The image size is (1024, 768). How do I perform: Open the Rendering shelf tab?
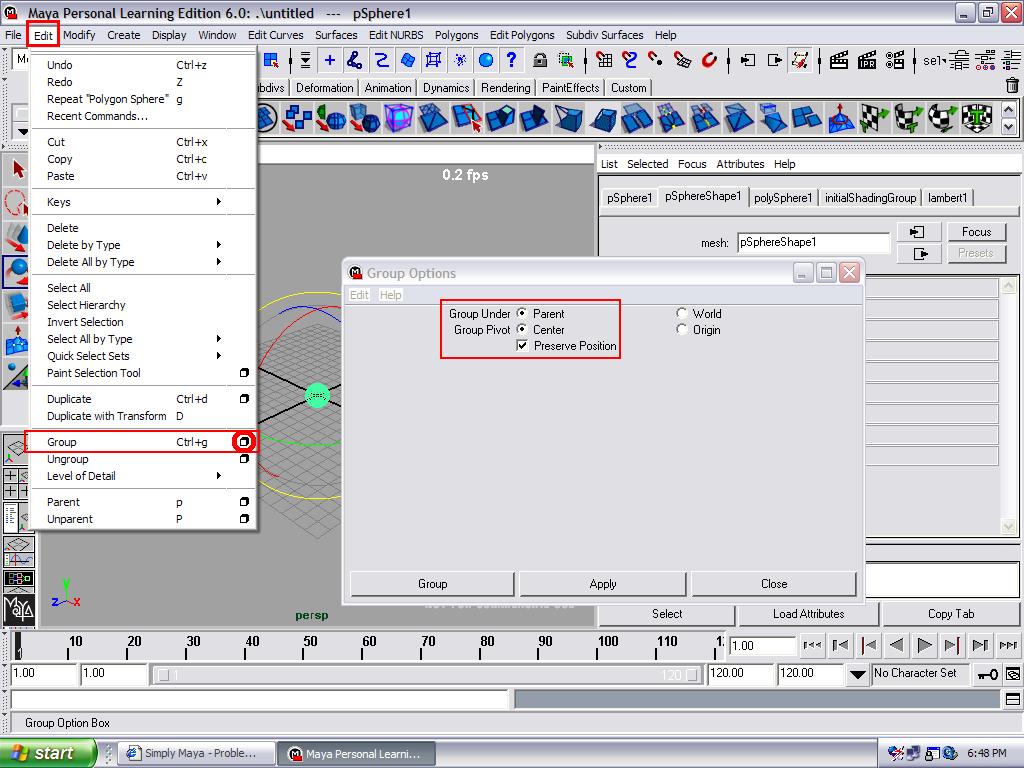coord(505,88)
